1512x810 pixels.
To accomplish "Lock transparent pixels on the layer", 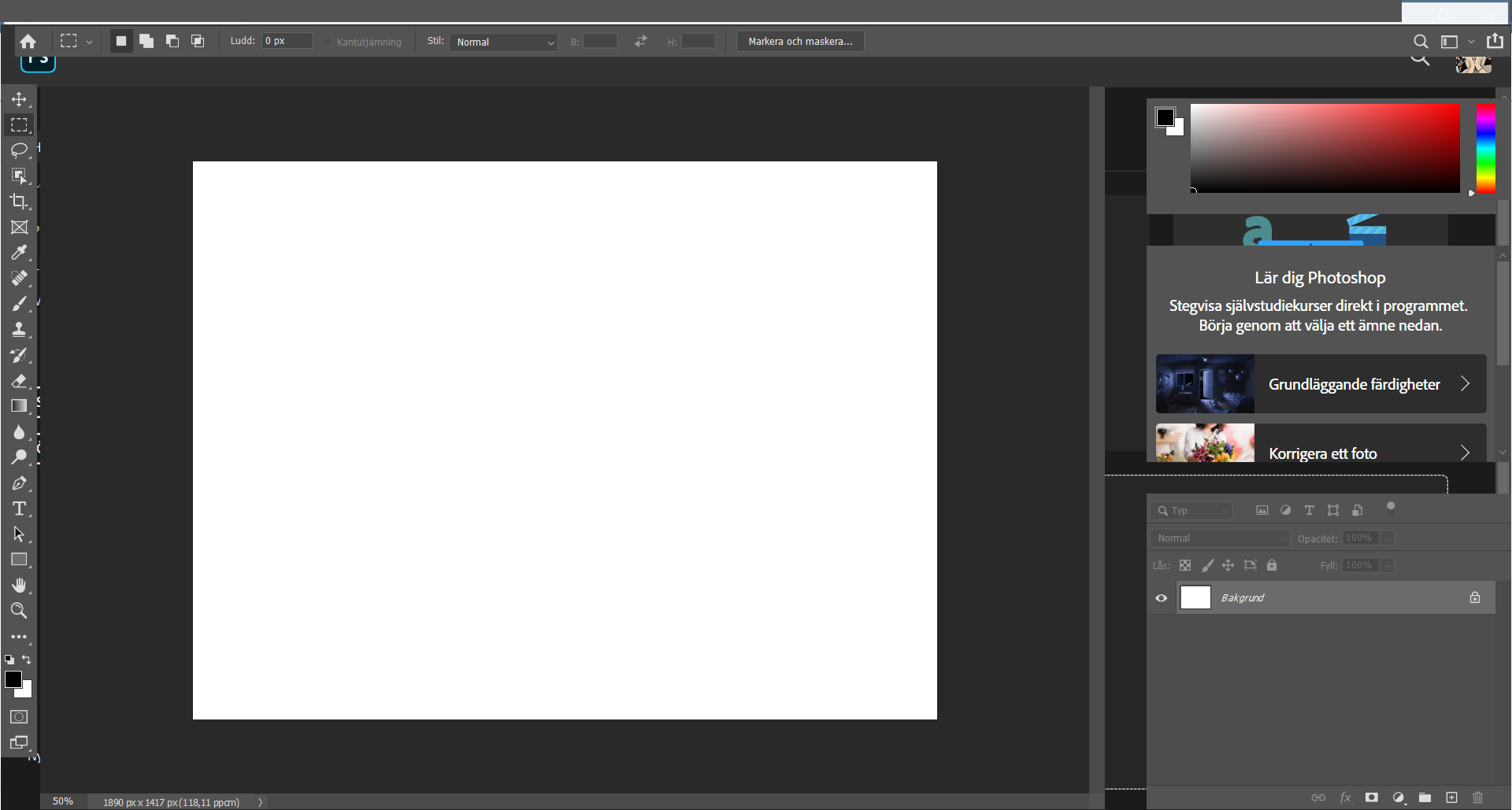I will [x=1185, y=565].
